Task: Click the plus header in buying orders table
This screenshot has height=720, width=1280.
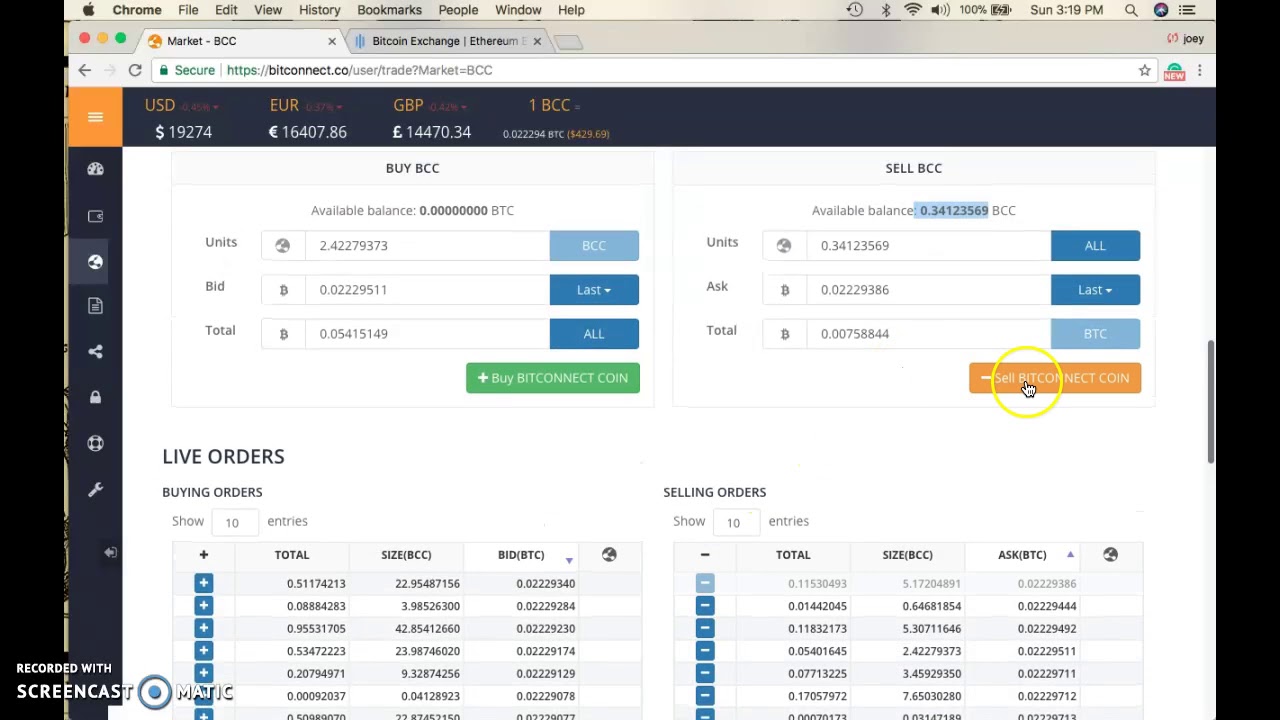Action: click(x=203, y=555)
